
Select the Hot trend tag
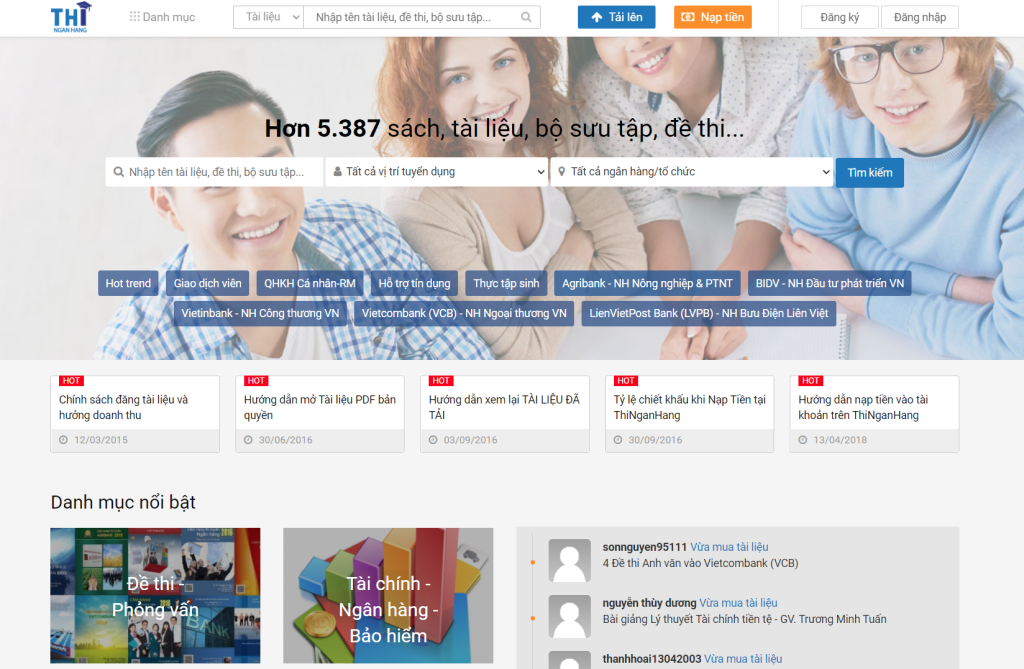128,283
